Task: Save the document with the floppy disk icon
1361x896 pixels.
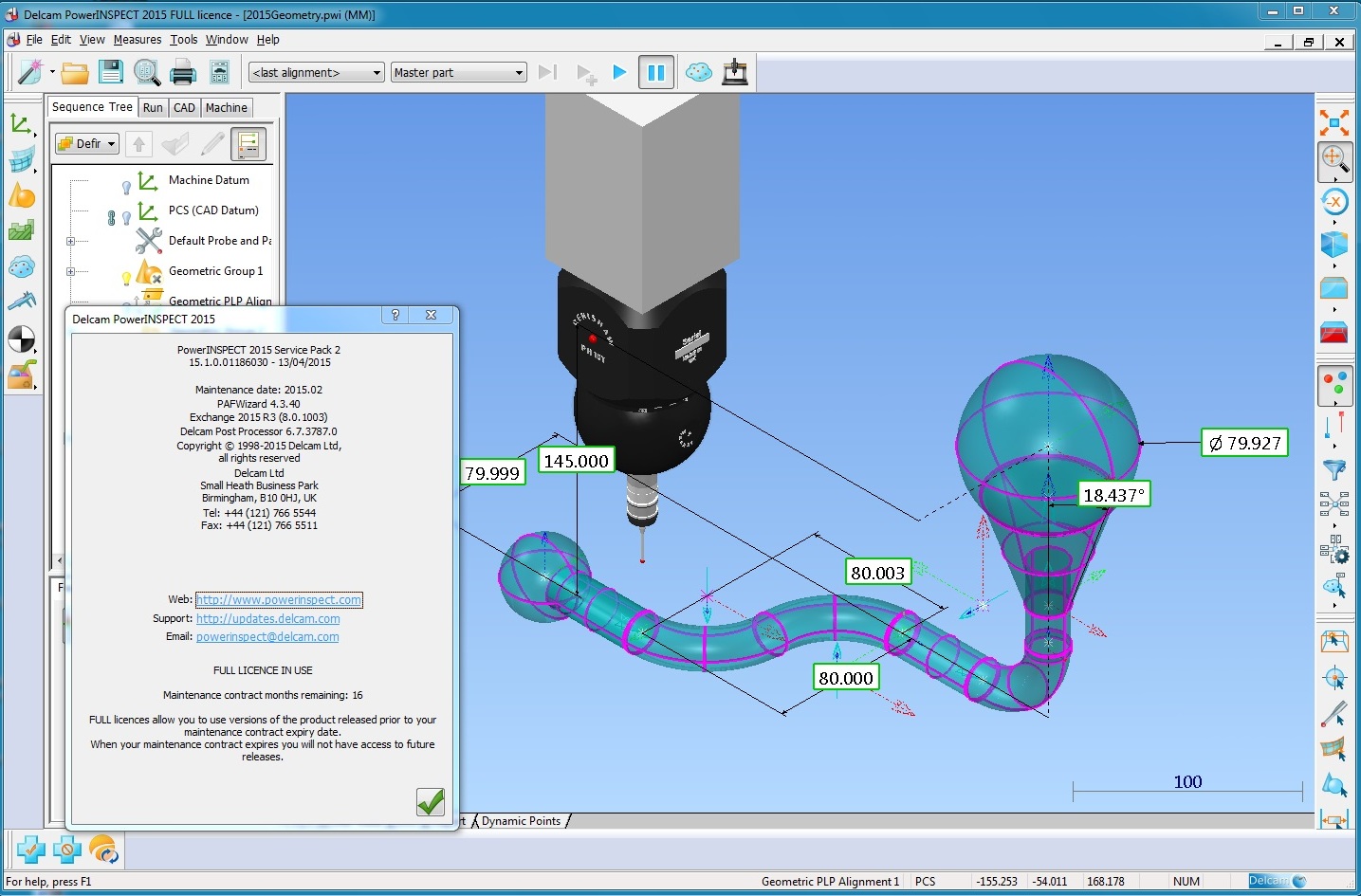Action: pos(111,72)
